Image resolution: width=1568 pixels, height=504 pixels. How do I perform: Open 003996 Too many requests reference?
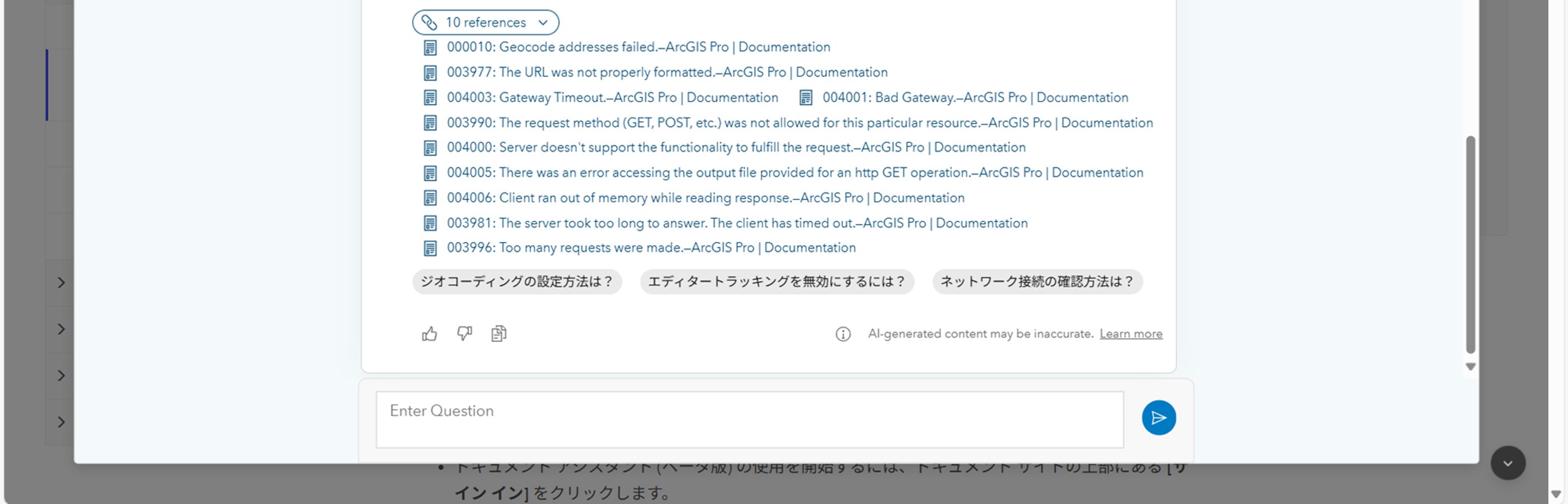point(651,248)
